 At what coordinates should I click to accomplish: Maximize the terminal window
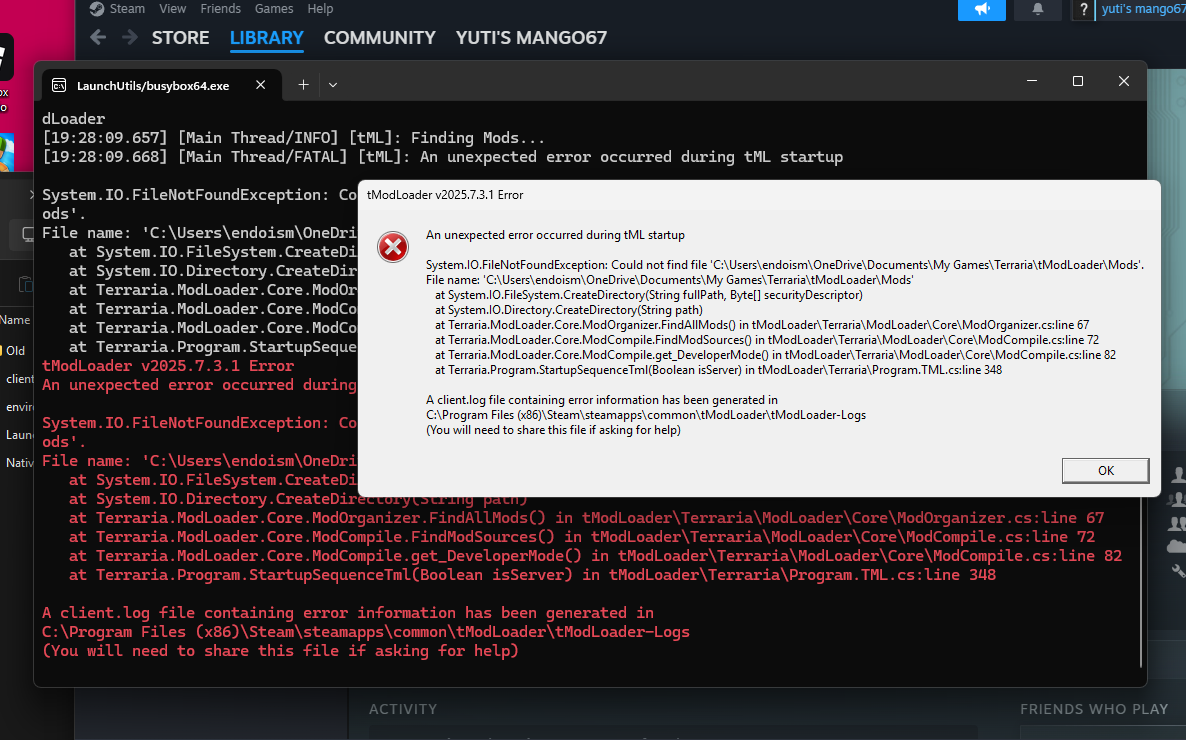[x=1078, y=81]
